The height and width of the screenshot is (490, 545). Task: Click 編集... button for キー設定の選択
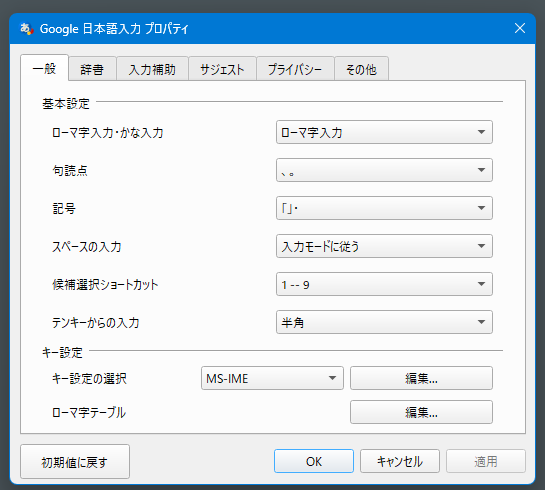(x=421, y=378)
